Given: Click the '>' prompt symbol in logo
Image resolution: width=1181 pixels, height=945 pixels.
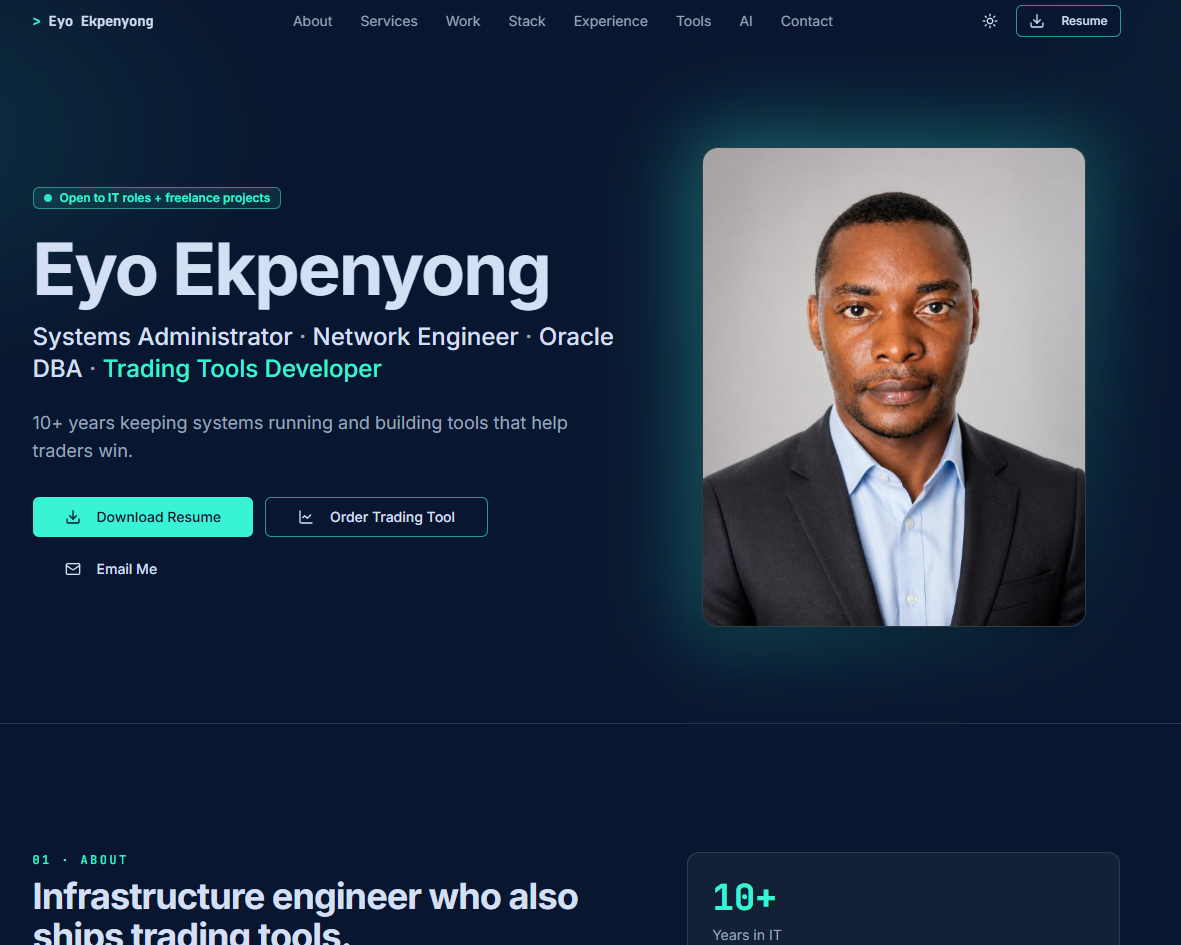Looking at the screenshot, I should click(36, 22).
